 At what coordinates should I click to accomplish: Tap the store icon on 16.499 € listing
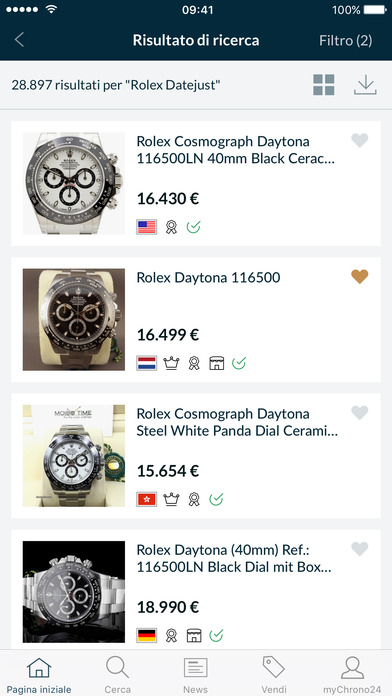[x=217, y=364]
